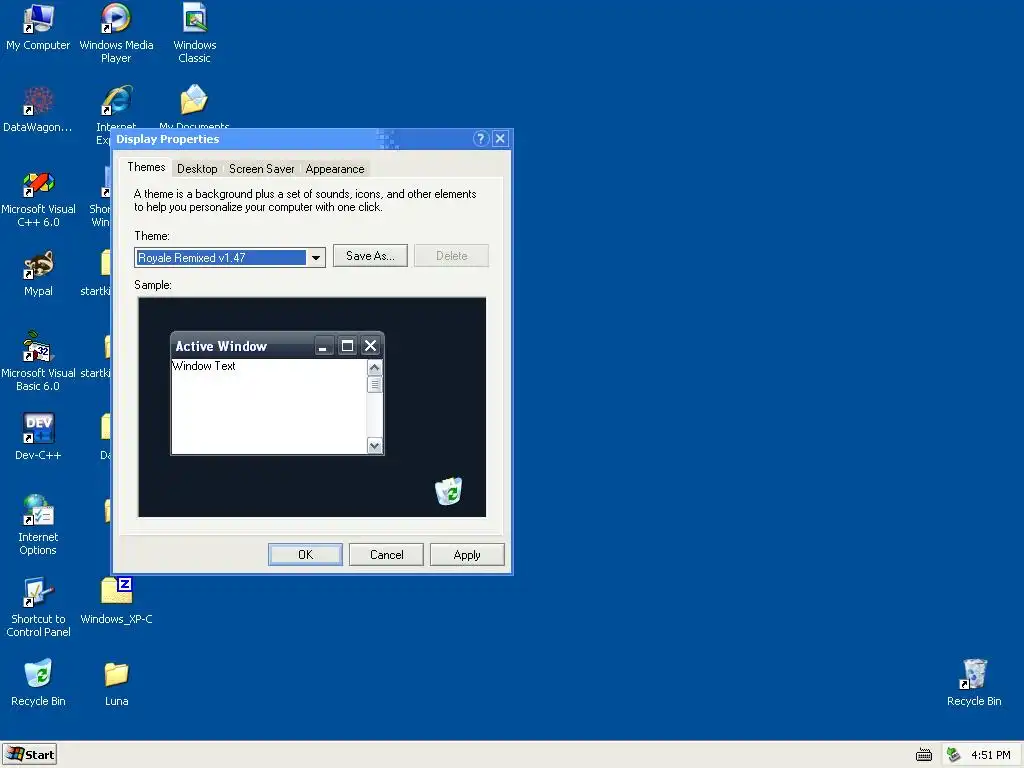Viewport: 1024px width, 768px height.
Task: Expand the Theme dropdown arrow
Action: (316, 257)
